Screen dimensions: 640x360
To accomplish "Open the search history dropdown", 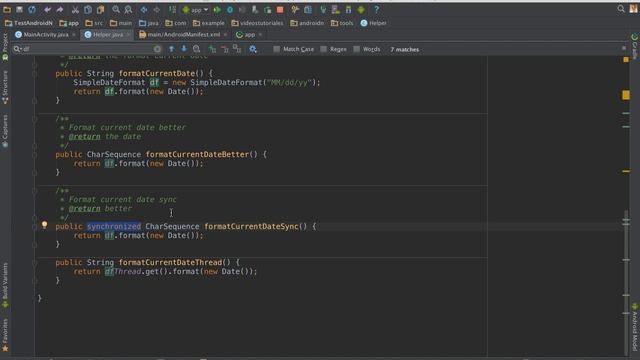I will pyautogui.click(x=17, y=49).
